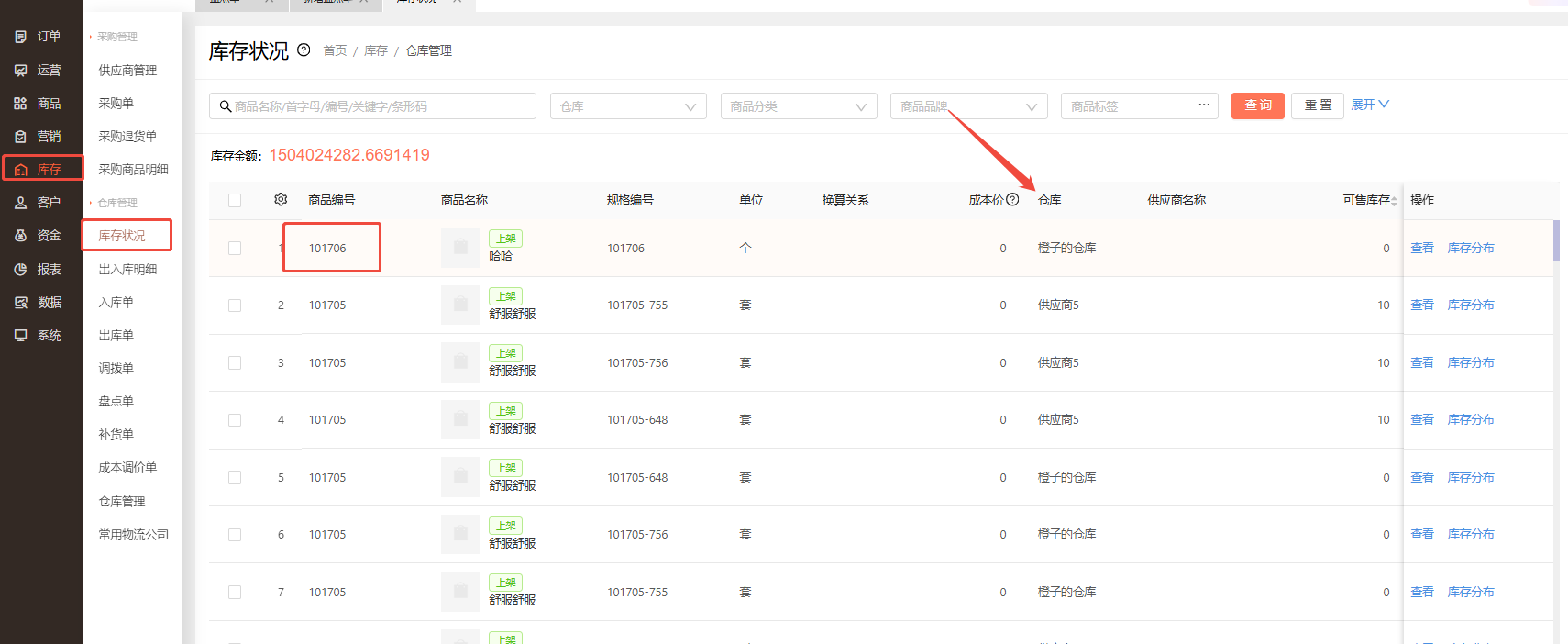Screen dimensions: 1568x644
Task: Open 库存分布 for row 7
Action: click(1471, 592)
